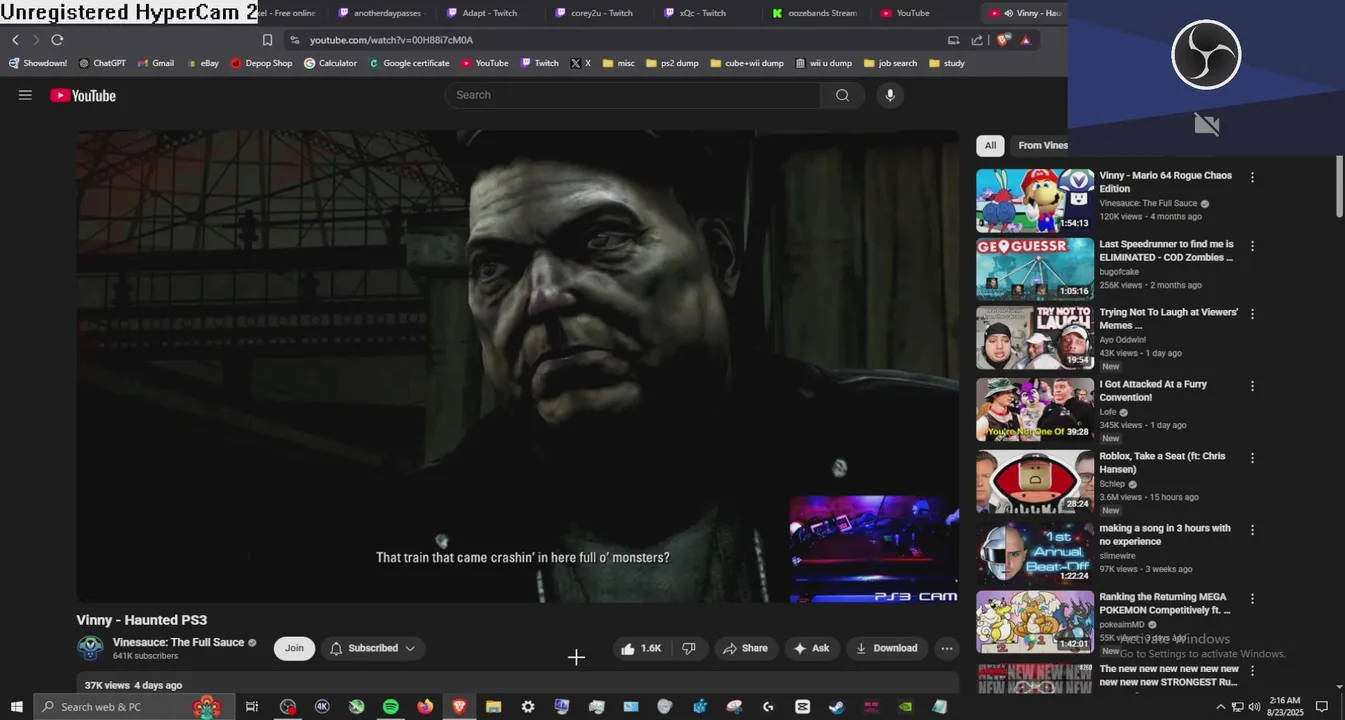Bookmark this page via bookmark icon
This screenshot has width=1345, height=720.
[267, 40]
